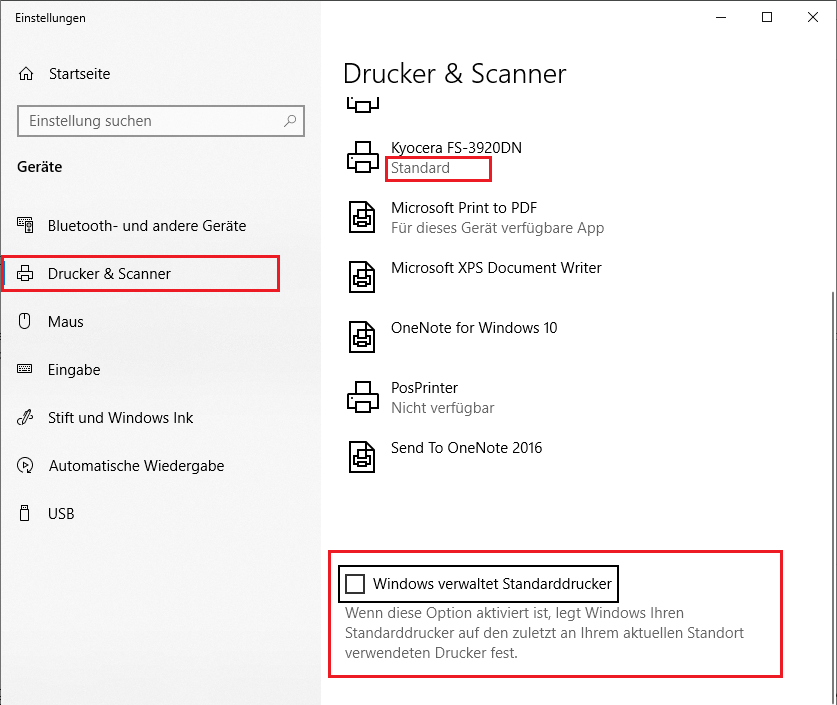Open the USB settings entry

click(61, 514)
